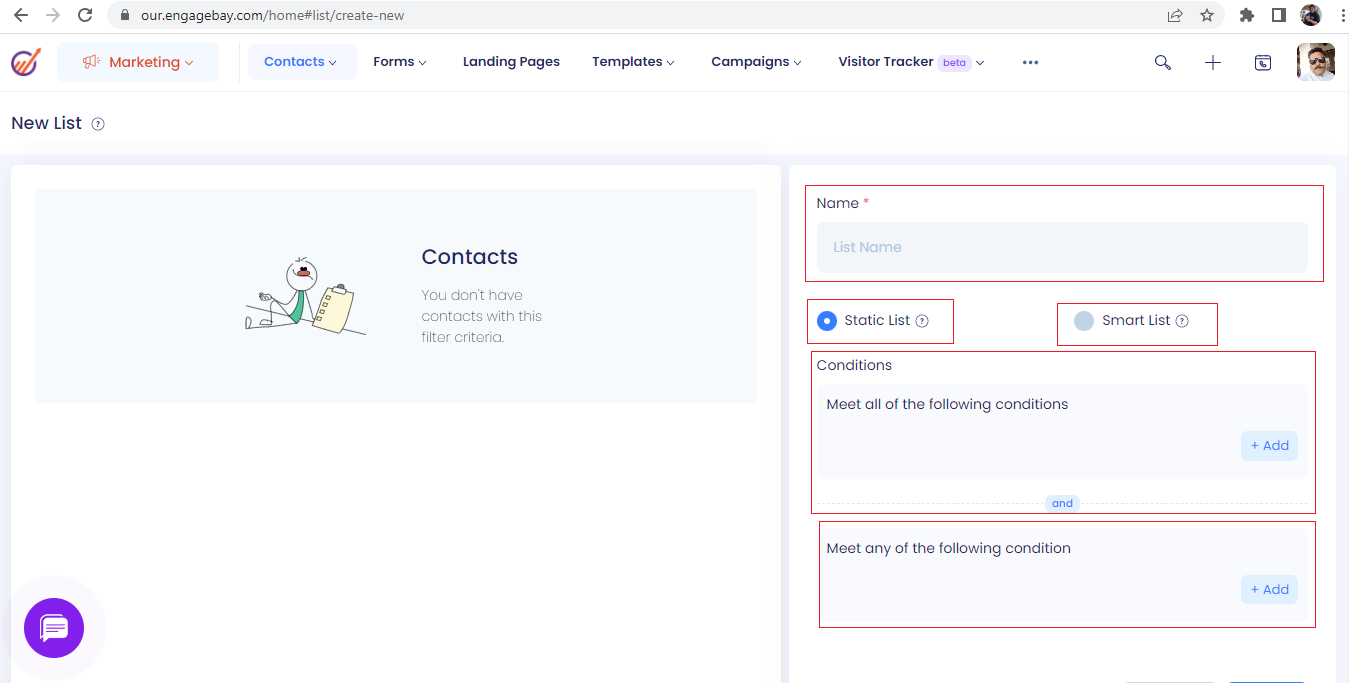The width and height of the screenshot is (1349, 683).
Task: Expand the Campaigns menu
Action: click(757, 62)
